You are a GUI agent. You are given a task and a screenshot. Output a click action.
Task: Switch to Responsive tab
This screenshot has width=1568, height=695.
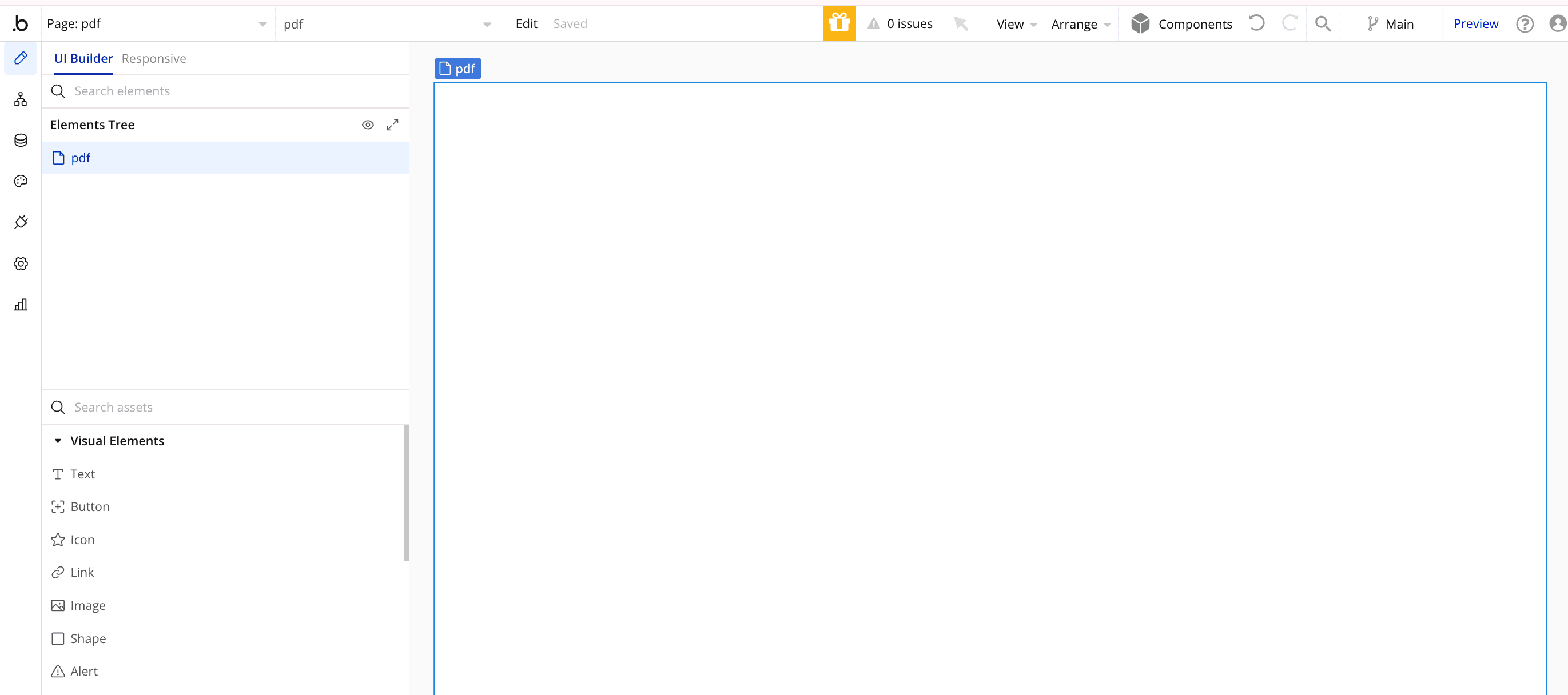point(154,58)
